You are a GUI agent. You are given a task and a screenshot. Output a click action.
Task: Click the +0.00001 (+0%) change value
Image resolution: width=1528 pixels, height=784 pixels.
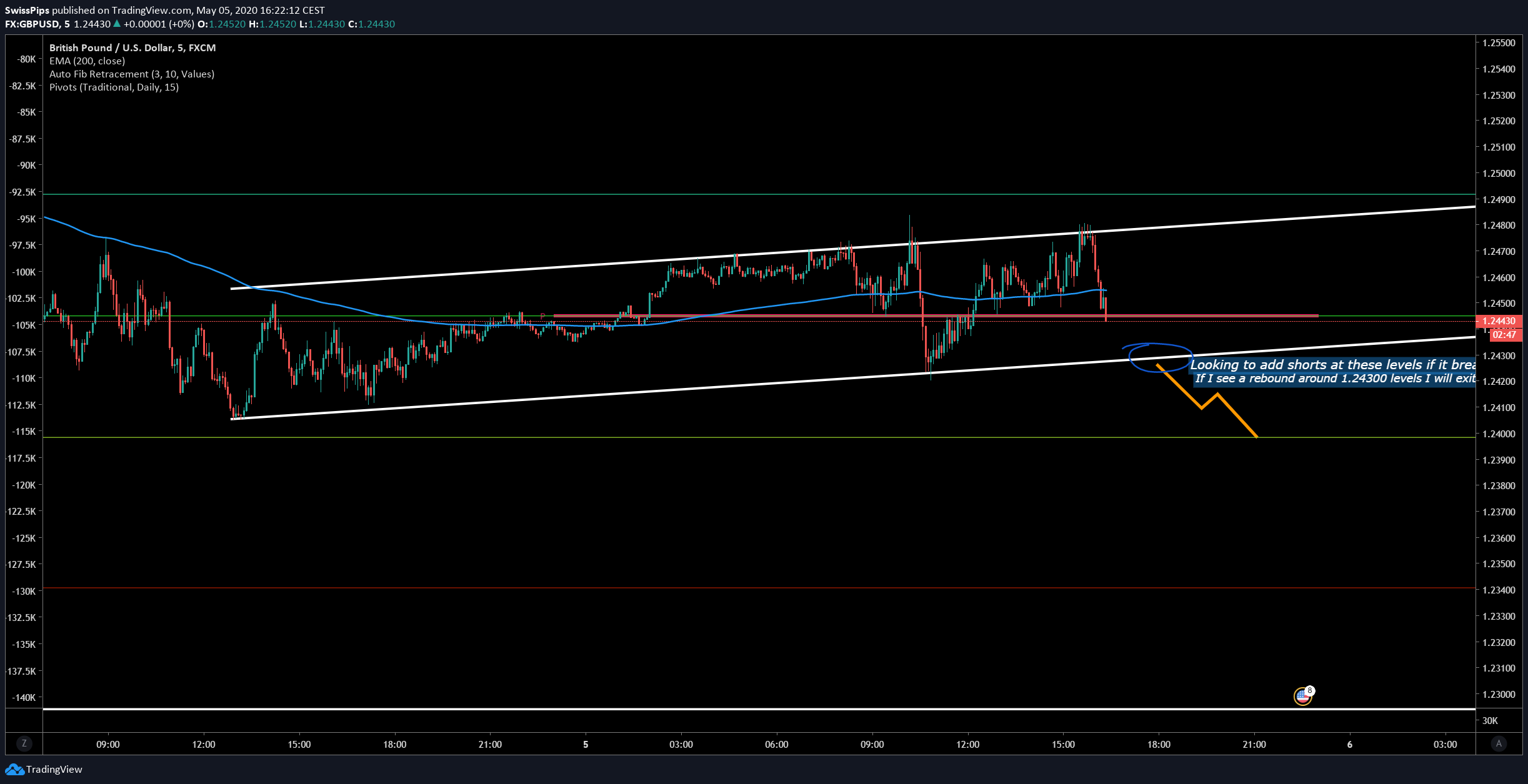click(x=159, y=24)
